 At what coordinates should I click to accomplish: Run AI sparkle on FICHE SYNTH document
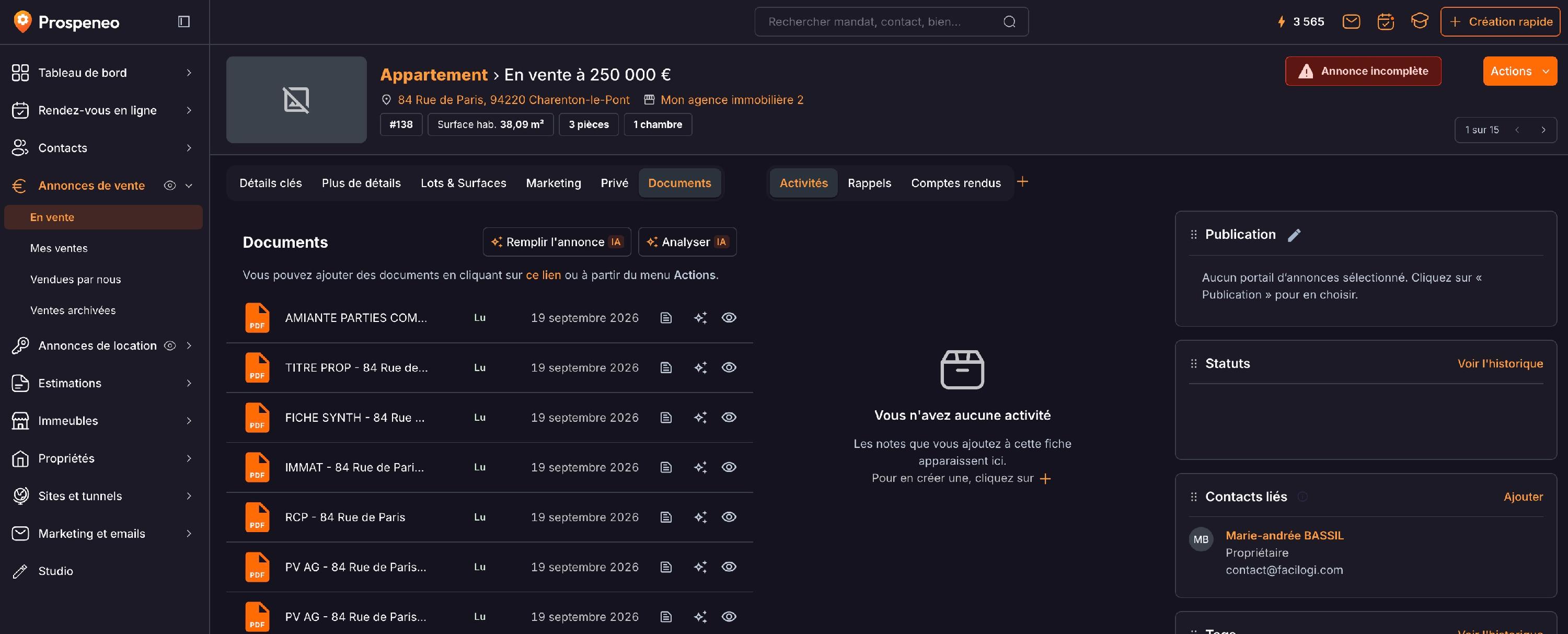click(x=700, y=418)
